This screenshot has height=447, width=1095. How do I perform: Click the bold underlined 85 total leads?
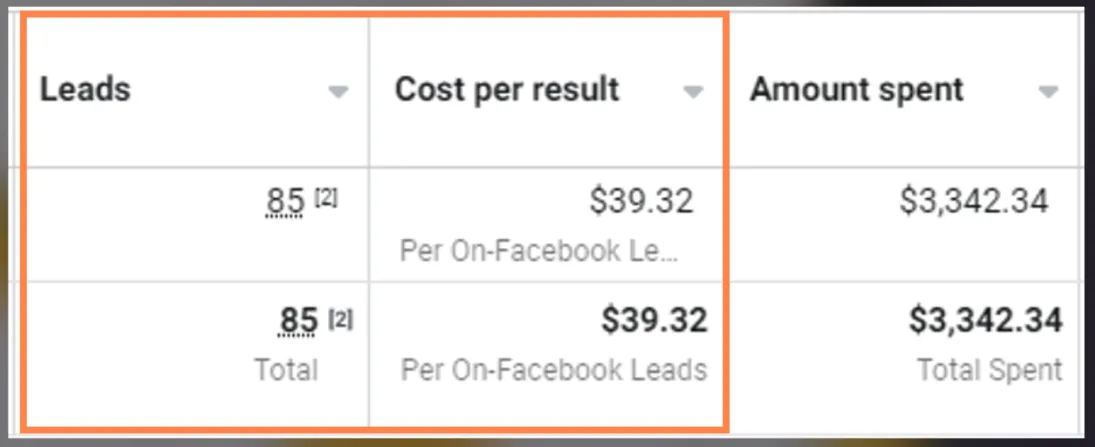coord(298,322)
